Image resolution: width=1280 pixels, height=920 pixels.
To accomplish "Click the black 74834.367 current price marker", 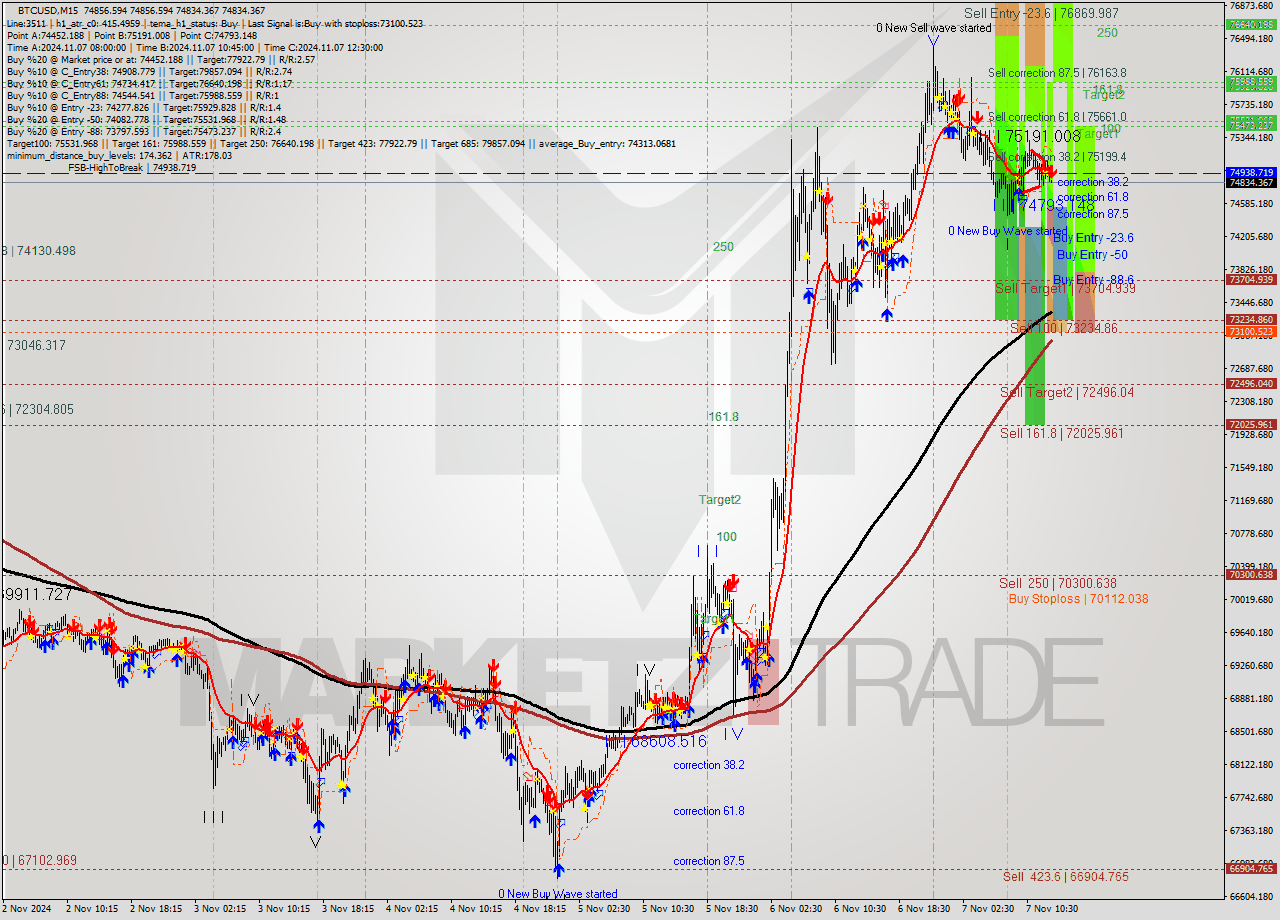I will [1251, 182].
